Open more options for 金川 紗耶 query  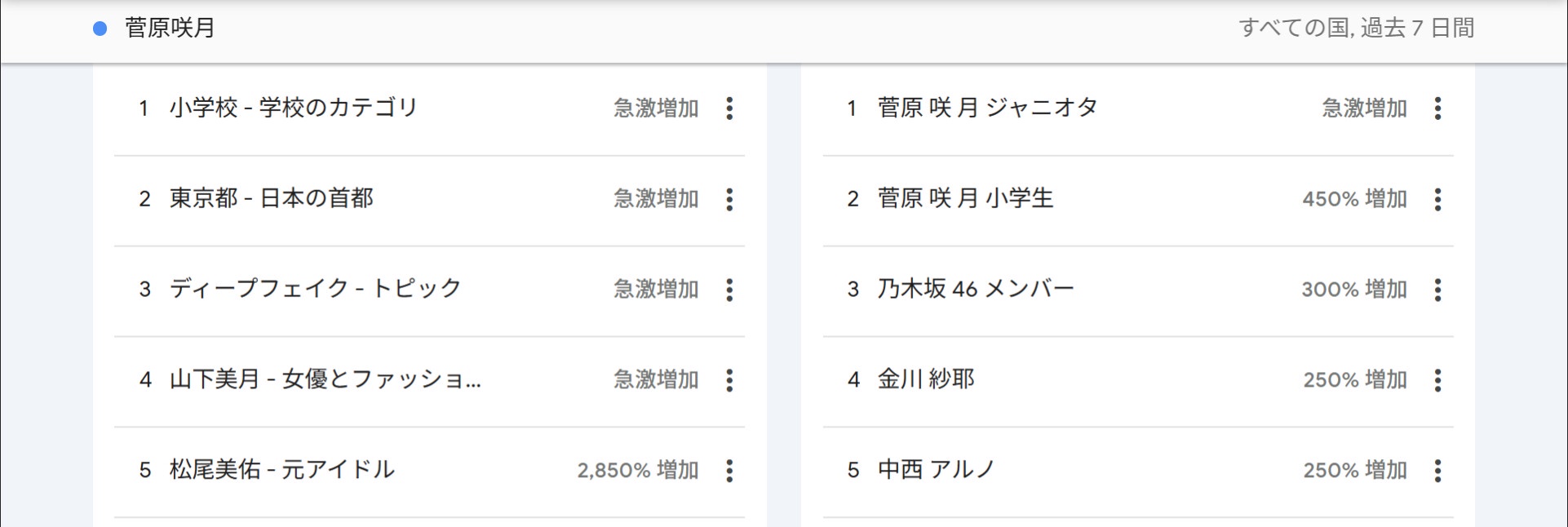pos(1437,380)
